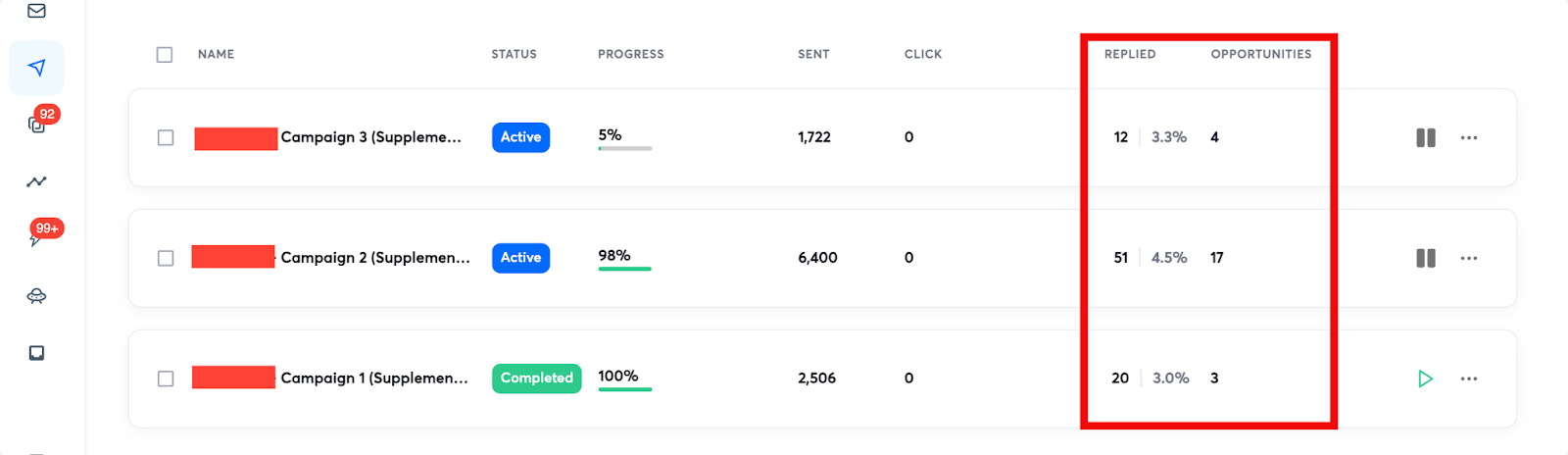The height and width of the screenshot is (455, 1568).
Task: Pause Campaign 2 with pause icon
Action: pos(1426,258)
